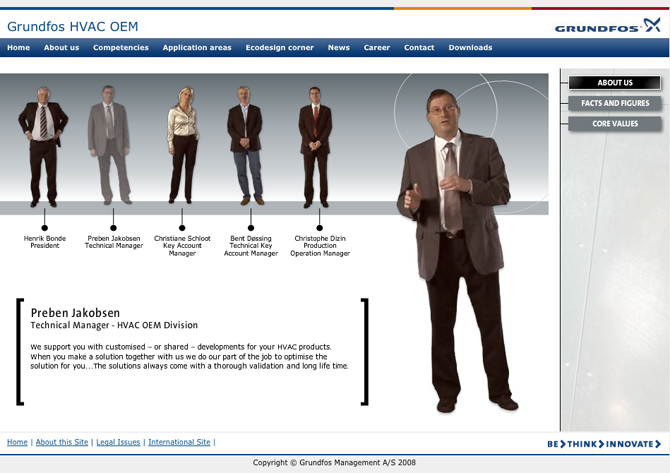Viewport: 670px width, 473px height.
Task: Open the International Site footer link
Action: tap(179, 442)
